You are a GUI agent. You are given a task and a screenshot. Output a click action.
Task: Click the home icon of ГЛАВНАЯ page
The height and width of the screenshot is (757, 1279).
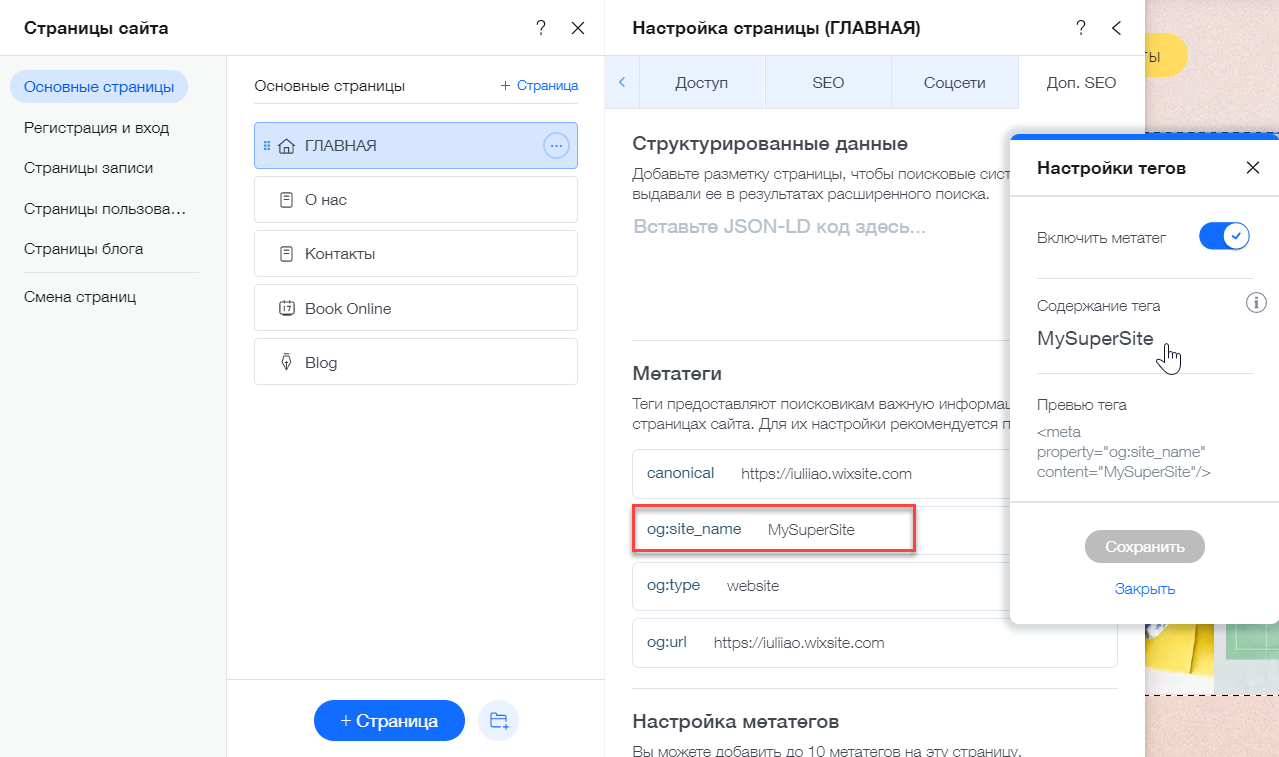285,146
